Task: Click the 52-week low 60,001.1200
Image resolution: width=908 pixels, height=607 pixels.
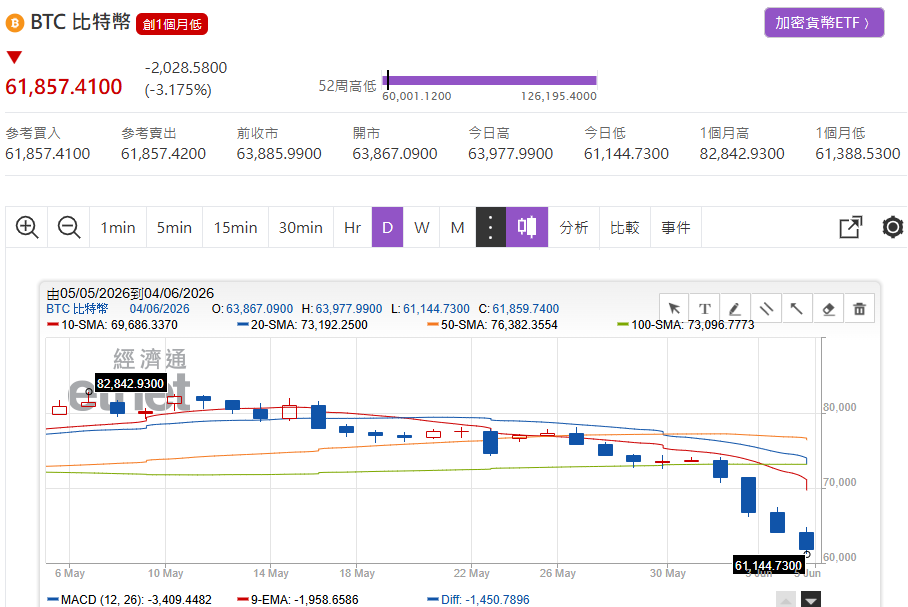Action: click(x=417, y=96)
